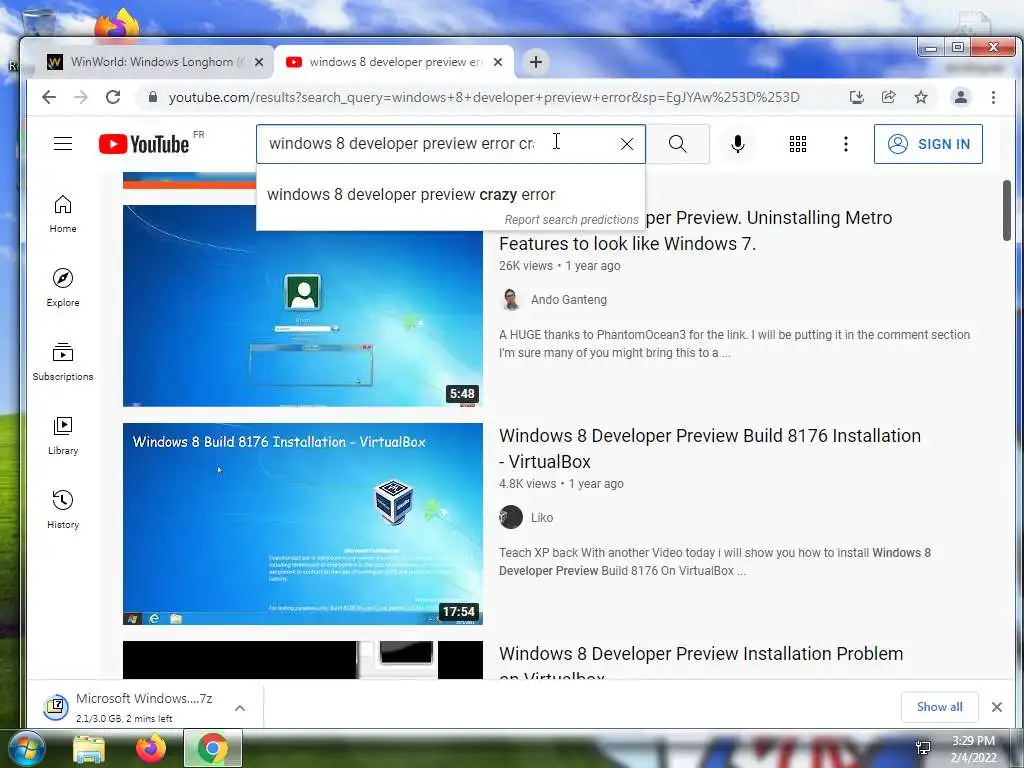Viewport: 1024px width, 768px height.
Task: Open 'Uninstalling Metro Features' video title
Action: (696, 231)
